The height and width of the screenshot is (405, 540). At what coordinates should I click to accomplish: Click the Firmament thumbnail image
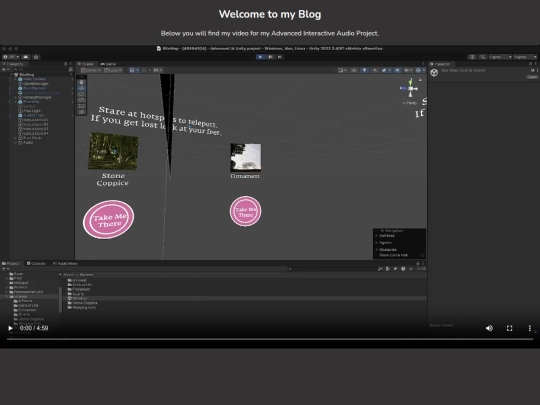coord(246,157)
